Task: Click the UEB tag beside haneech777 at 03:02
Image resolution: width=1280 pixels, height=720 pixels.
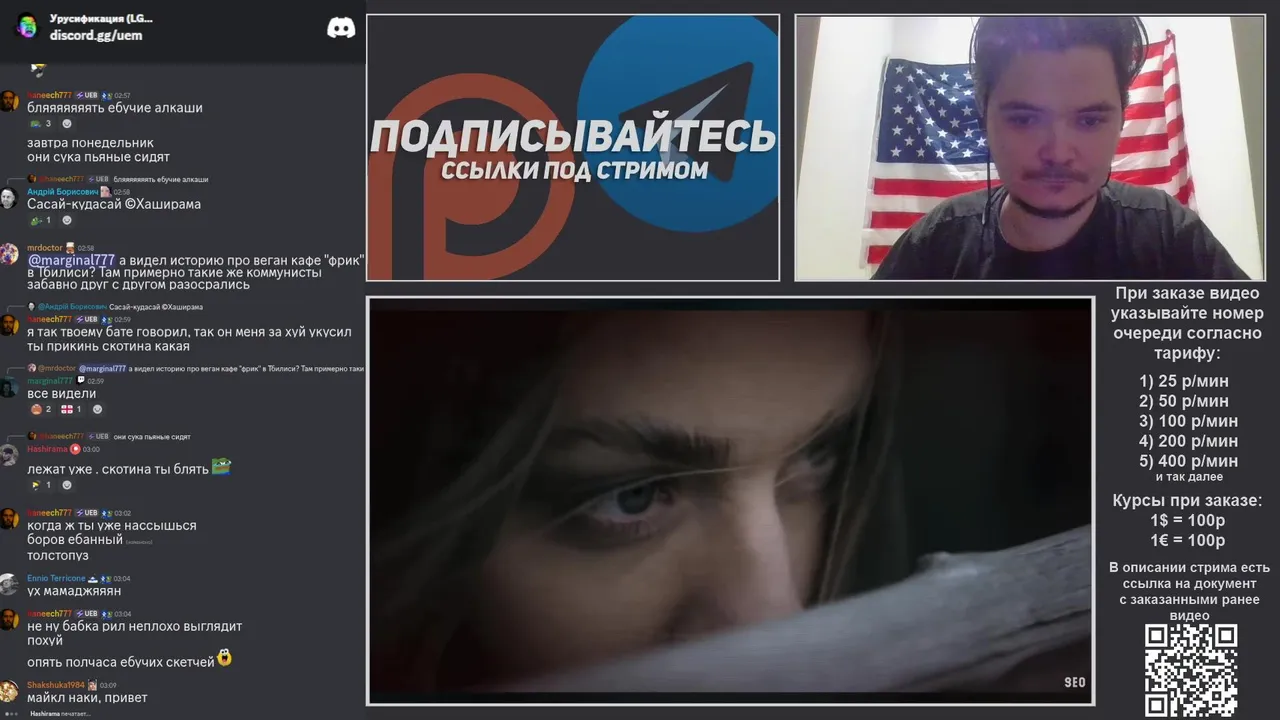Action: pos(87,513)
